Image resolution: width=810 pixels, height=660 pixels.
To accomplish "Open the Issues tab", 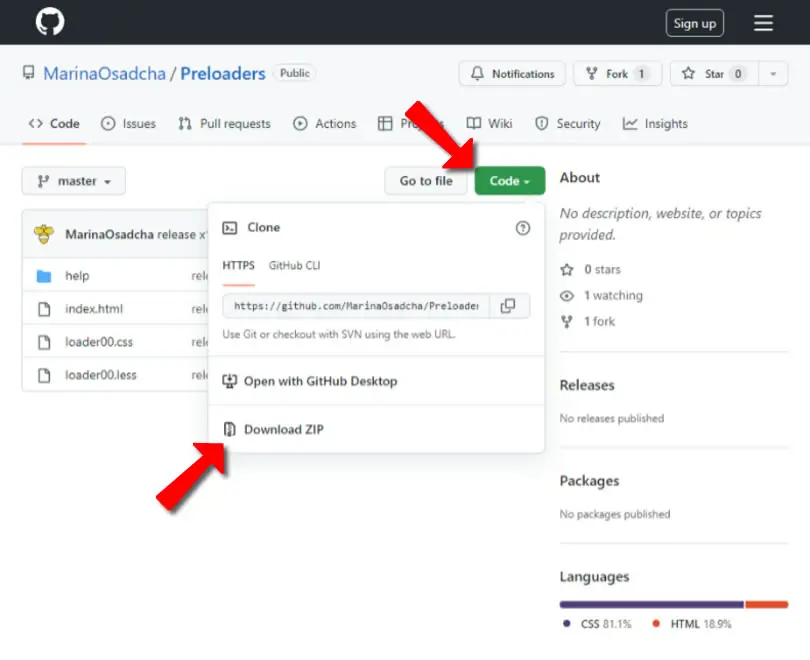I will coord(128,123).
